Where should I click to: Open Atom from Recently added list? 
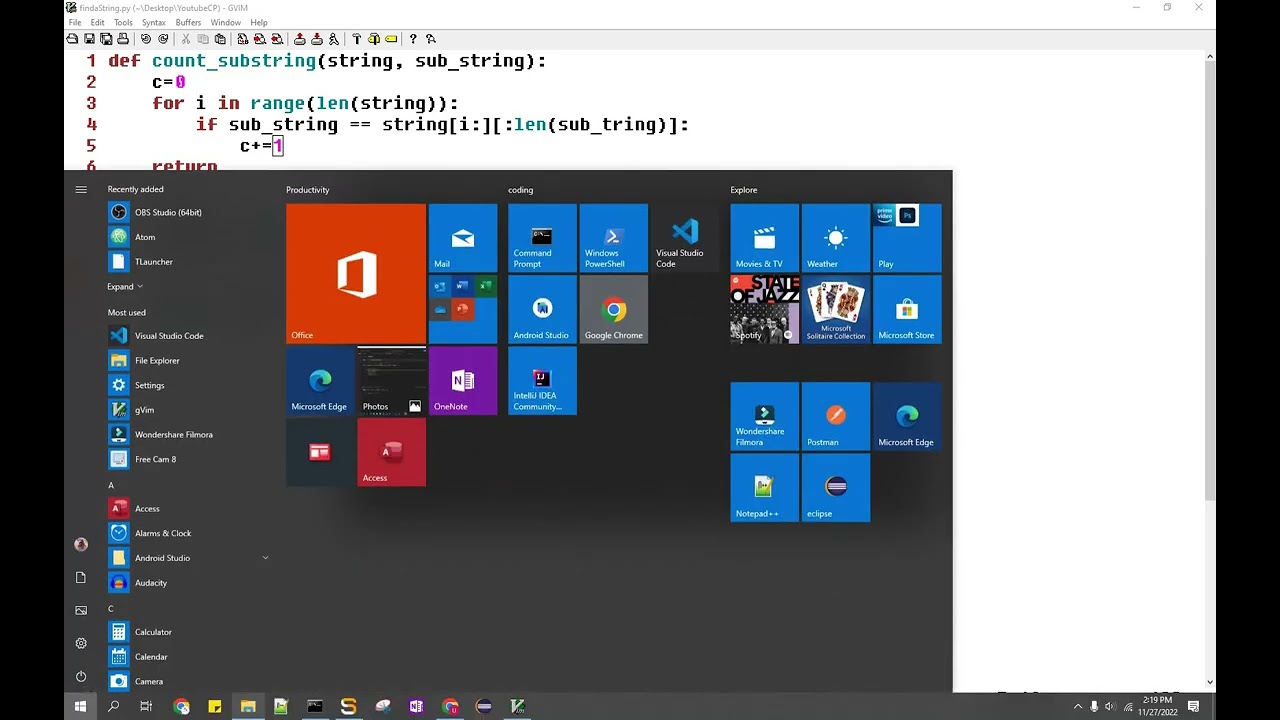click(188, 237)
